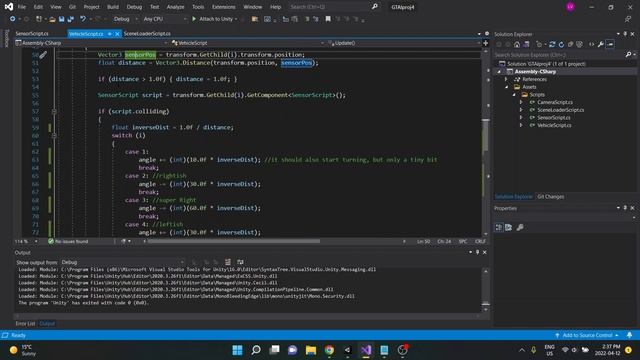Image resolution: width=640 pixels, height=360 pixels.
Task: Open the Extensions menu
Action: point(224,7)
